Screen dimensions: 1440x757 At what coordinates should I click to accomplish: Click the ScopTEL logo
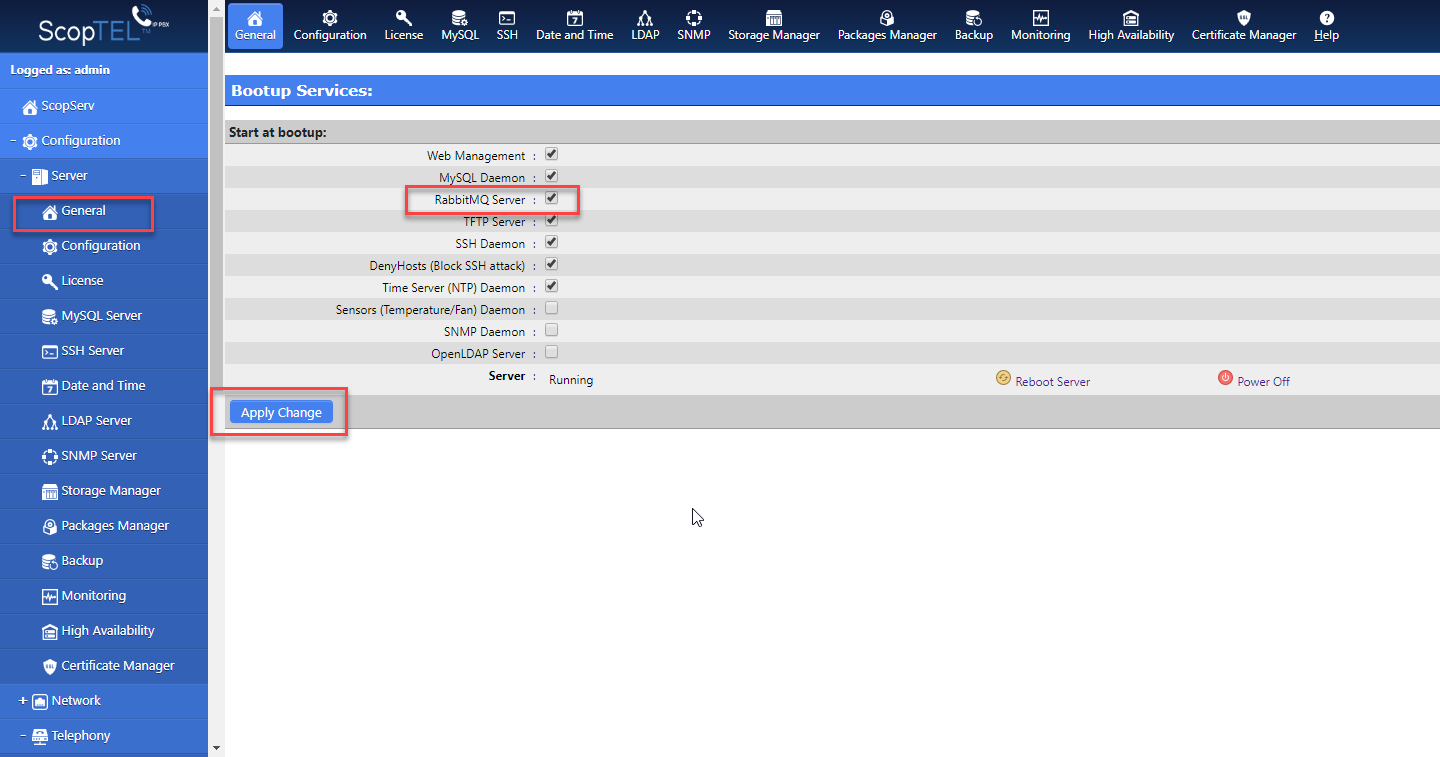(104, 25)
